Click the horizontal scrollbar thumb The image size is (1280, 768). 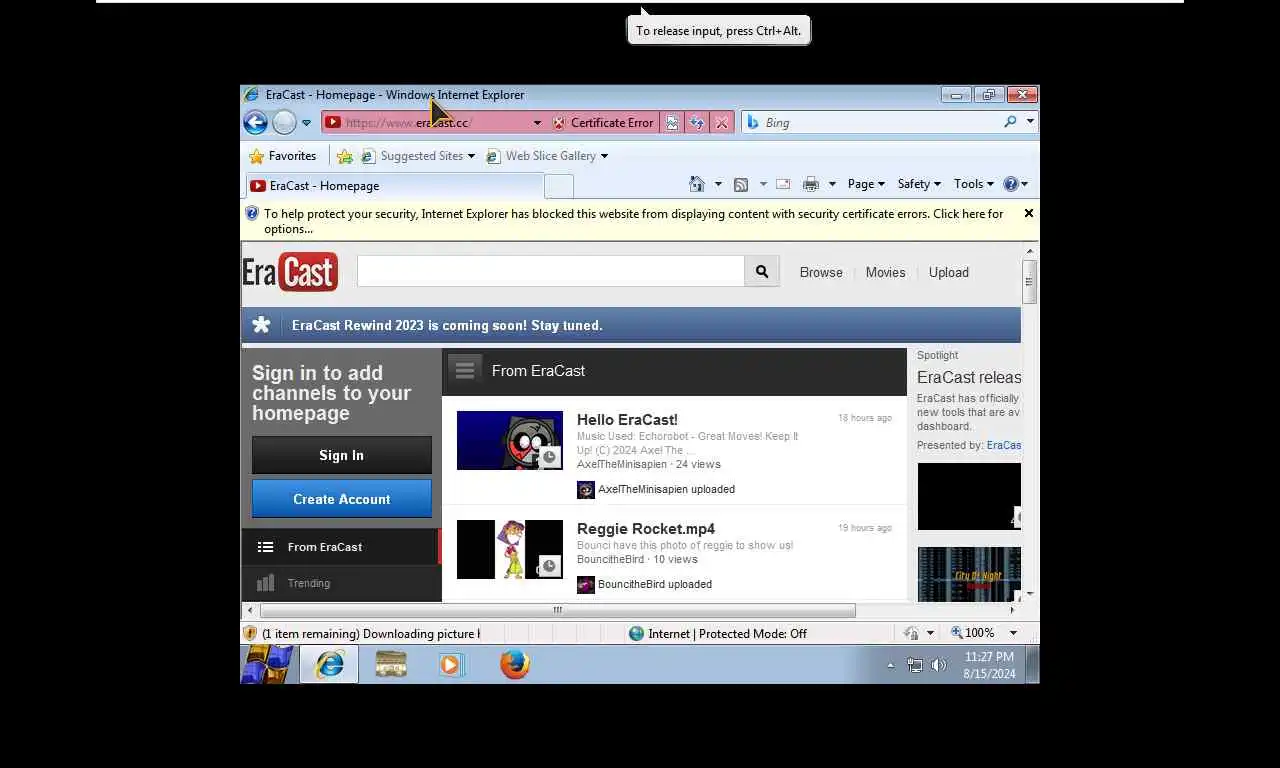558,610
